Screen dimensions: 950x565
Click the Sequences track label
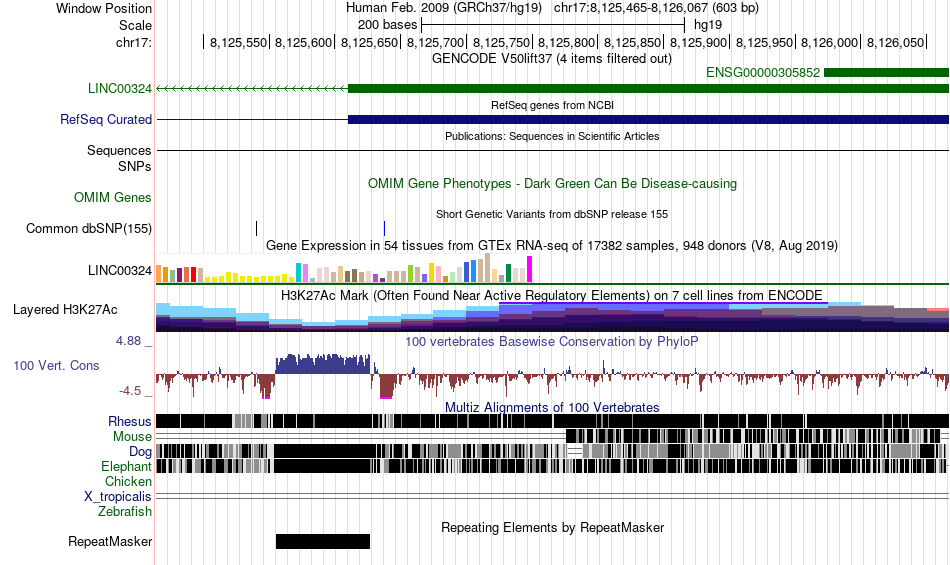point(119,150)
